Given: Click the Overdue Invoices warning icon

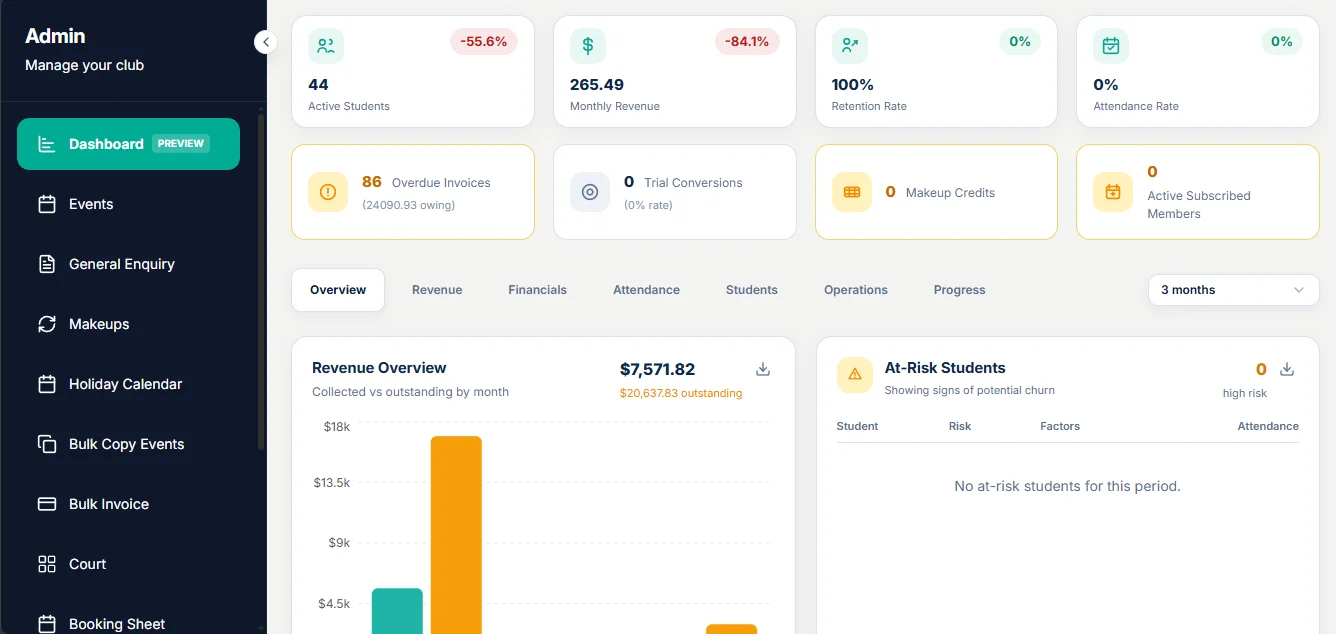Looking at the screenshot, I should [x=328, y=192].
